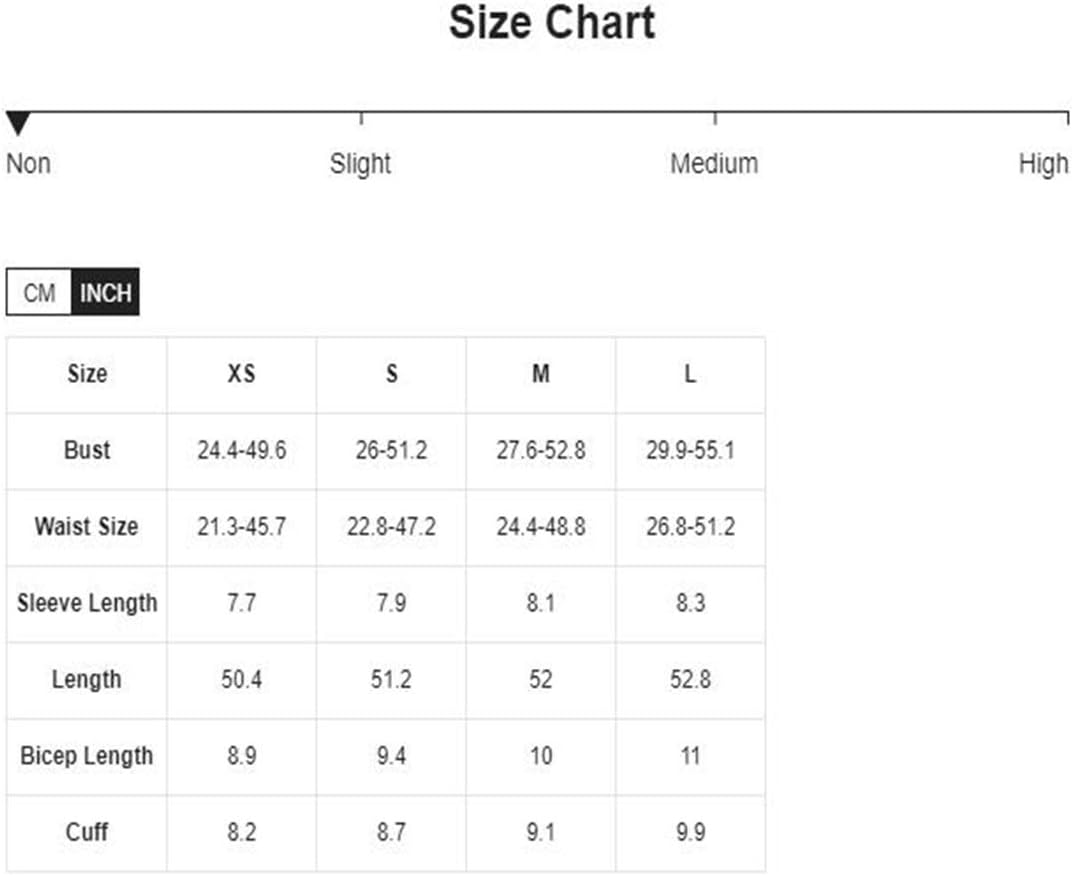
Task: Click the Size Chart heading
Action: click(x=552, y=23)
